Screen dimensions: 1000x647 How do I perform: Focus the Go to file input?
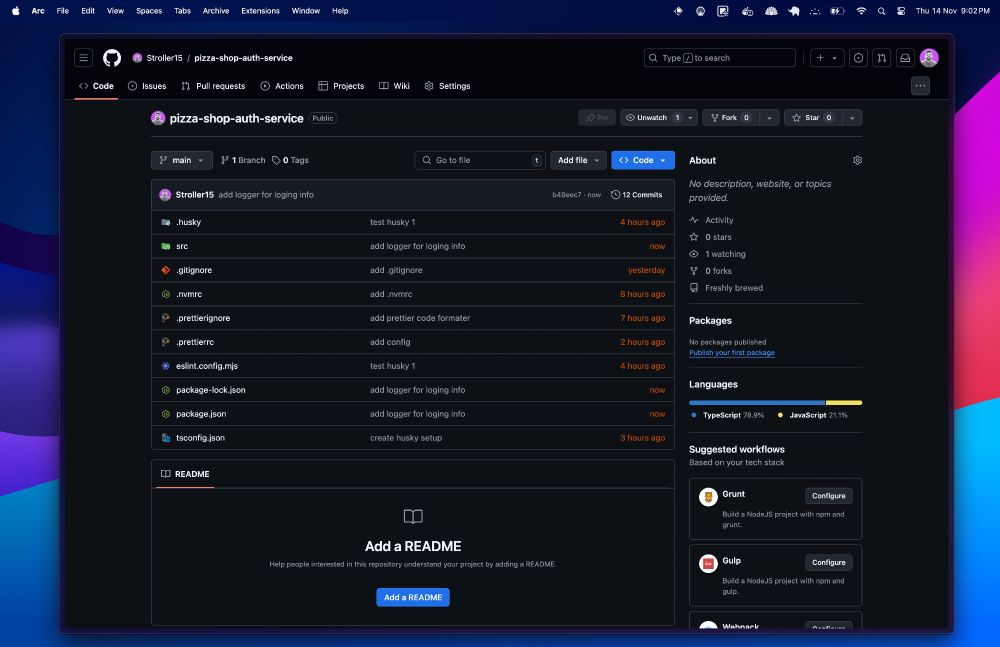point(480,160)
